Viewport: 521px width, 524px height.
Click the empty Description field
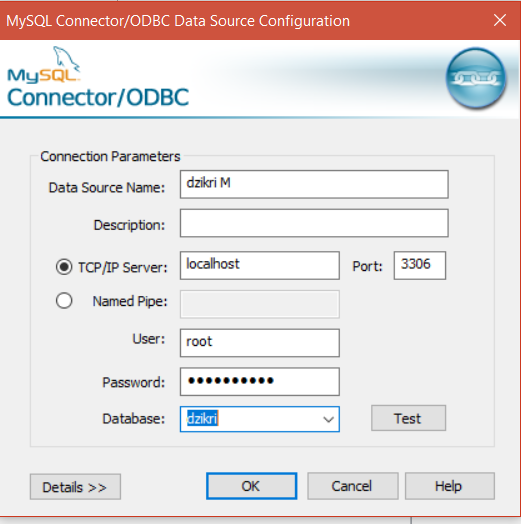[x=314, y=223]
